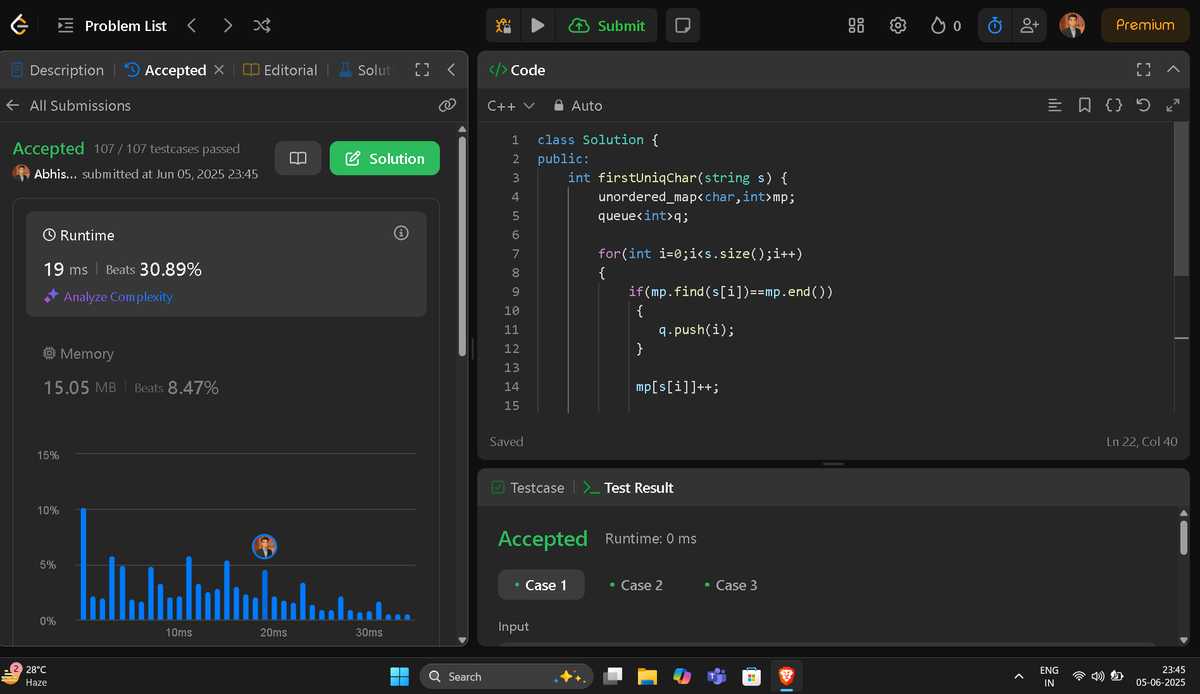Click the avatar marker on runtime chart
Image resolution: width=1200 pixels, height=694 pixels.
click(265, 546)
